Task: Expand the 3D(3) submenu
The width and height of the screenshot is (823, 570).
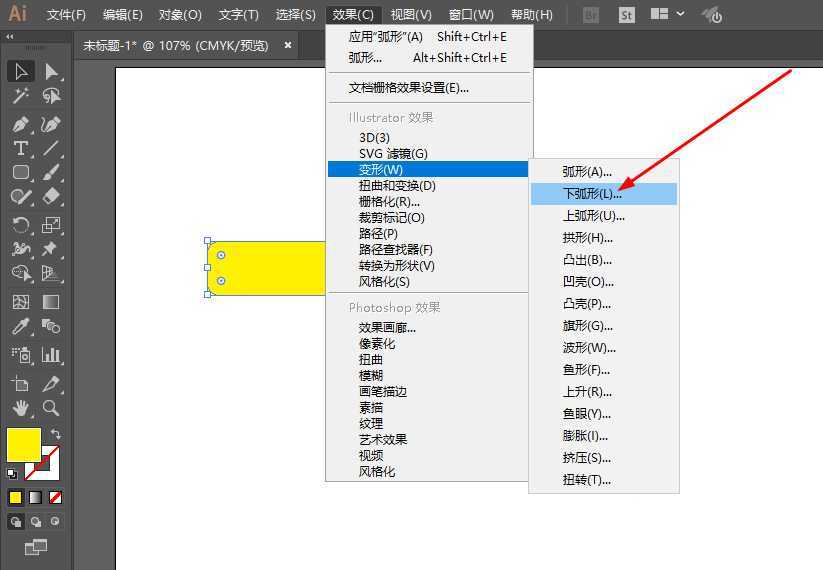Action: 428,138
